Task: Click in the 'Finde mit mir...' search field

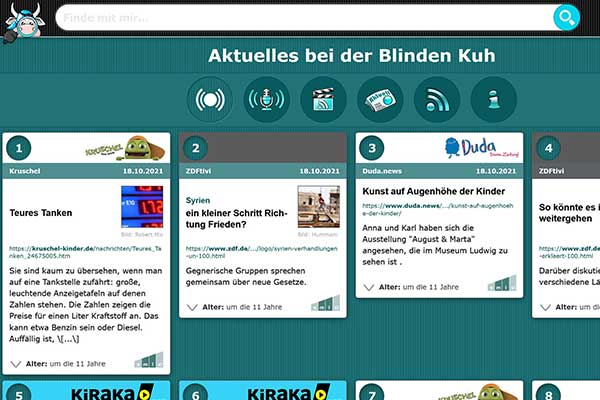Action: pyautogui.click(x=300, y=17)
